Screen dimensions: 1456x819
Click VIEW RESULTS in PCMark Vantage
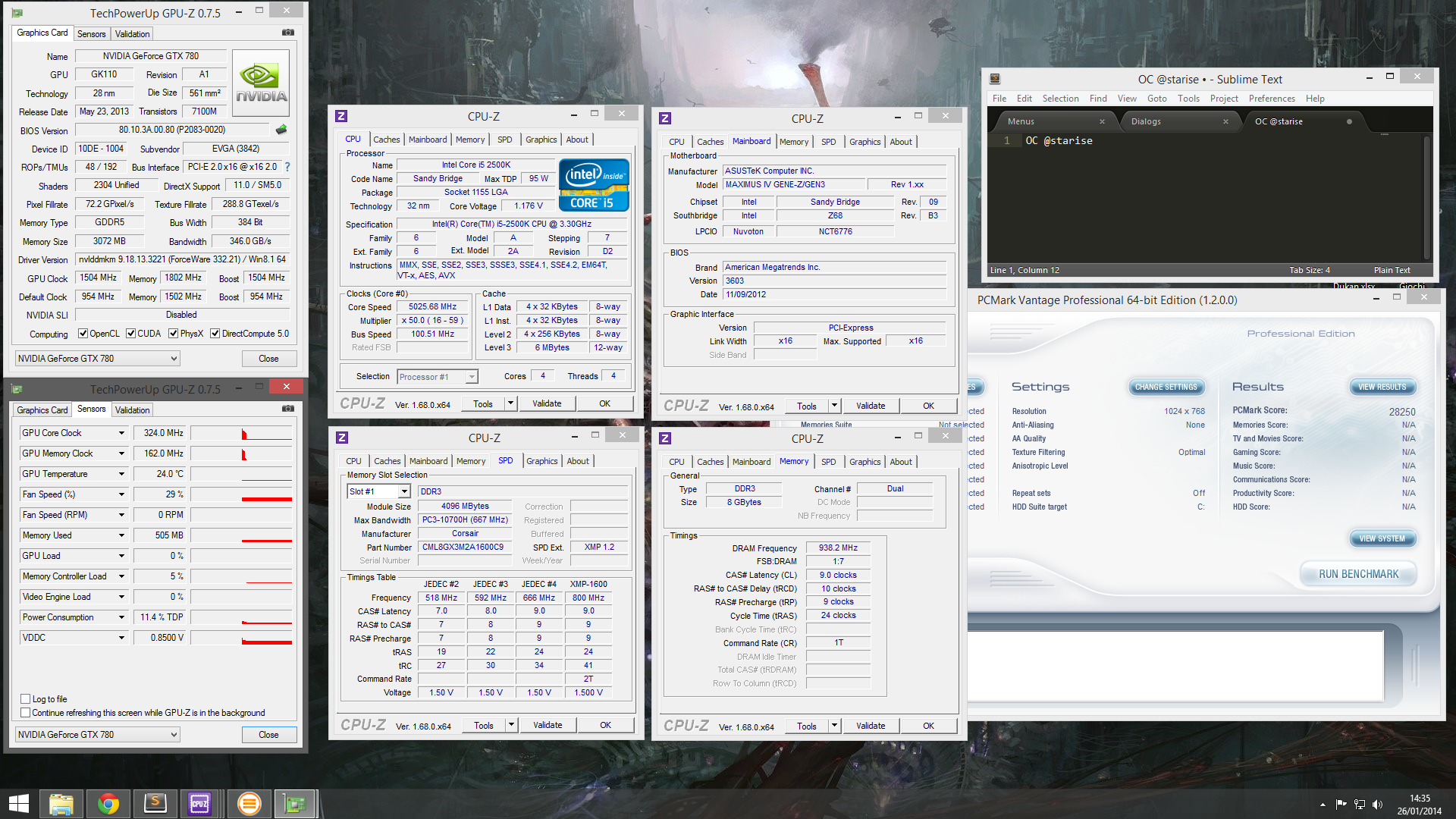[x=1382, y=387]
